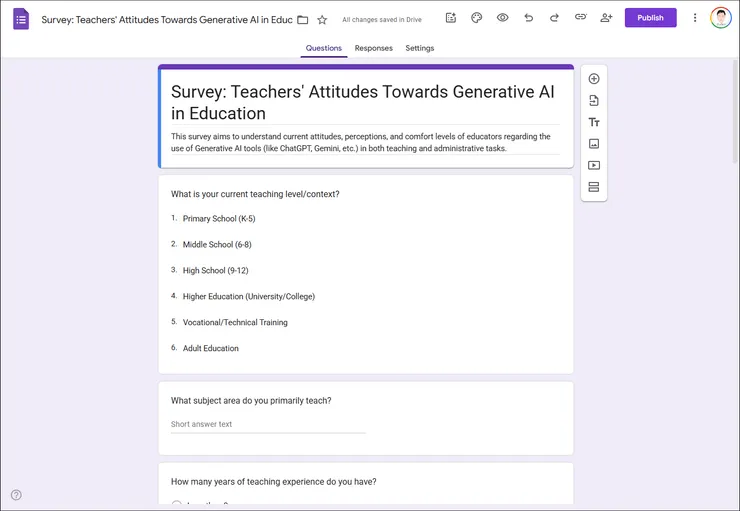Viewport: 740px width, 511px height.
Task: Add video icon in side toolbar
Action: (x=594, y=165)
